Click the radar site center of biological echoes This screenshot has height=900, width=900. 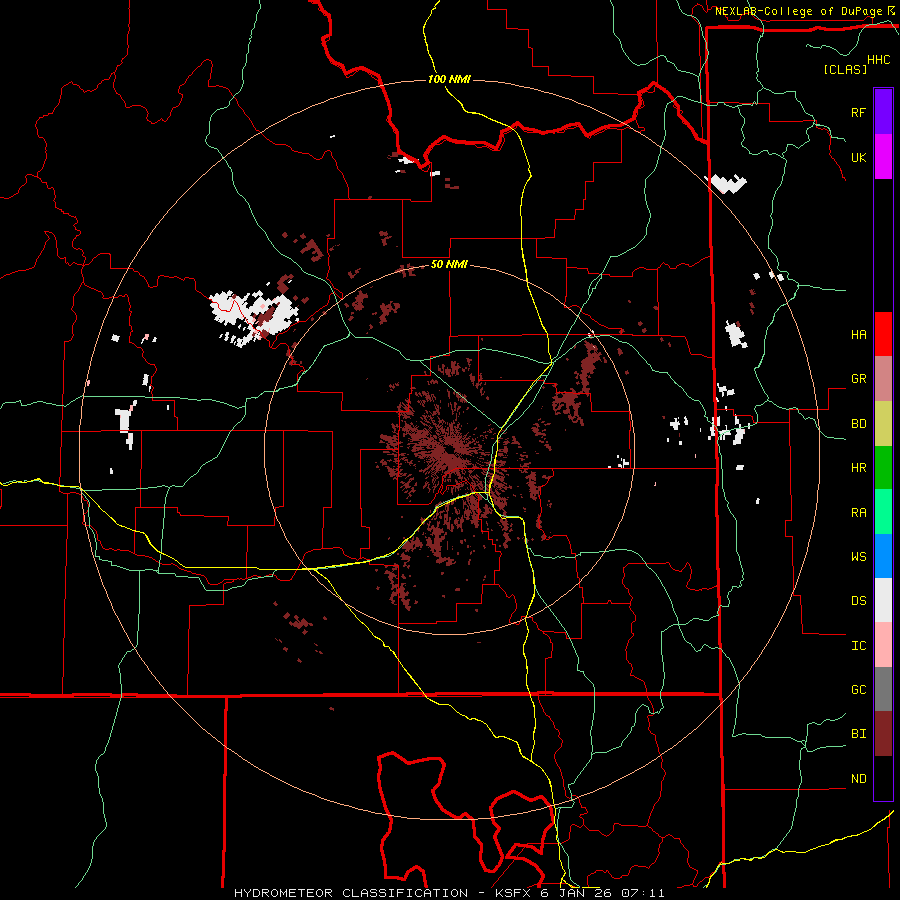[449, 449]
